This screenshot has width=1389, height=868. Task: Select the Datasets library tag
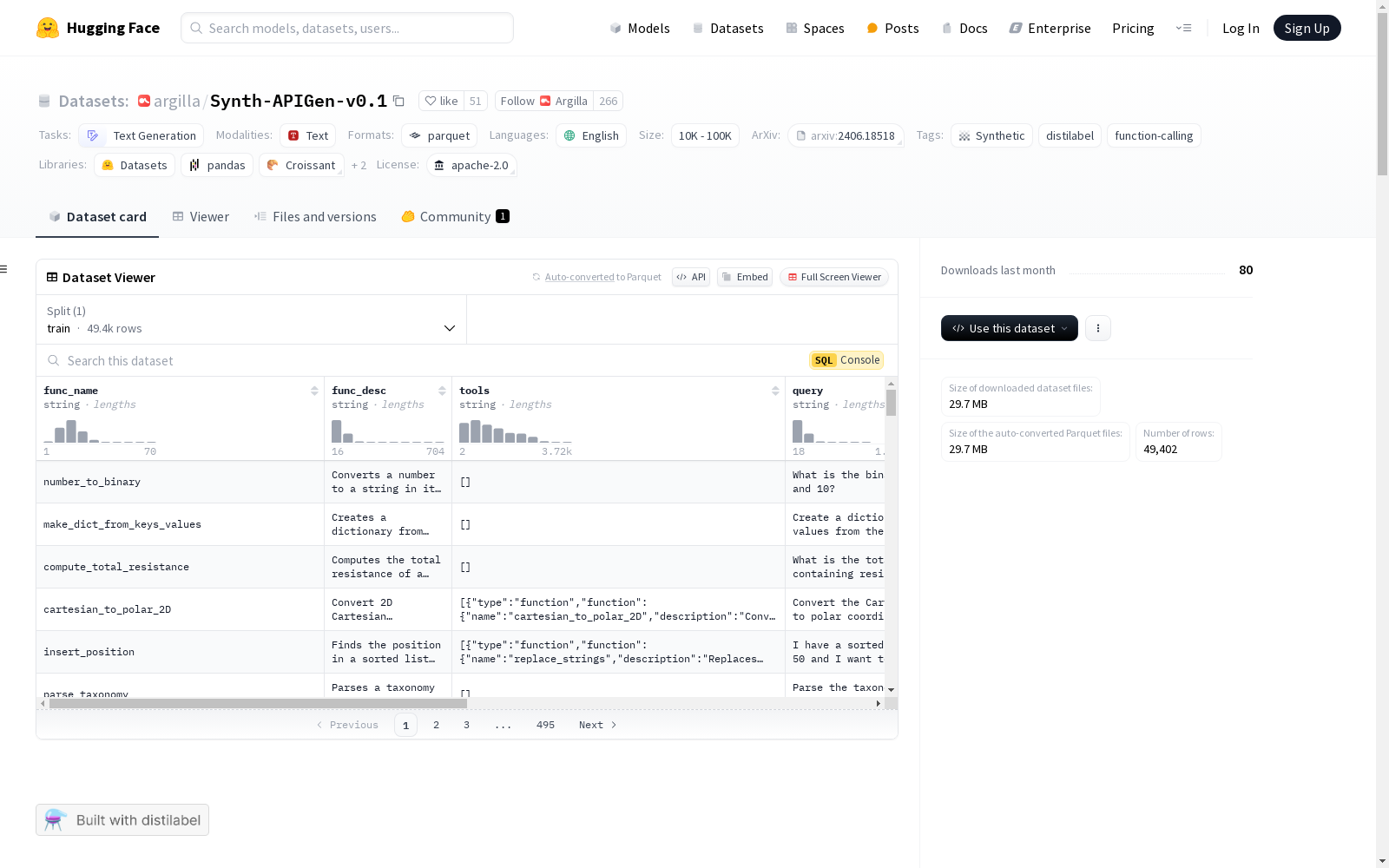coord(135,165)
